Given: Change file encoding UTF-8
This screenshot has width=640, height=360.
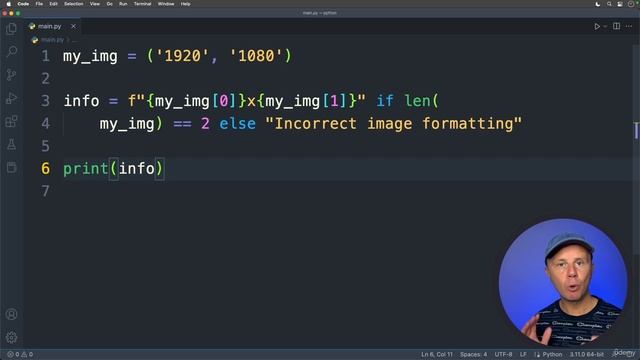Looking at the screenshot, I should click(x=503, y=354).
